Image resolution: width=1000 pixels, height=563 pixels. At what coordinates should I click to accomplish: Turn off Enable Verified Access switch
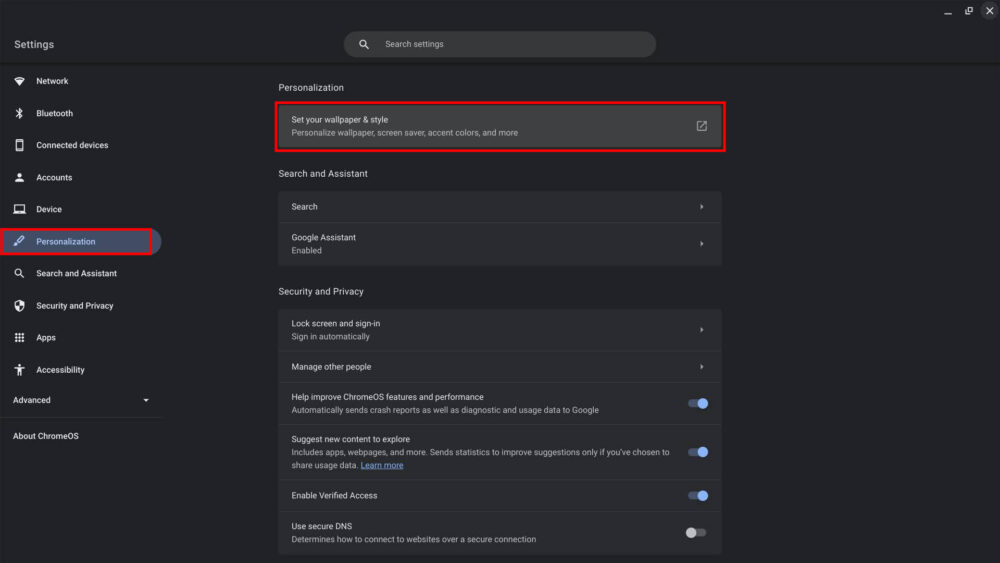pos(697,495)
